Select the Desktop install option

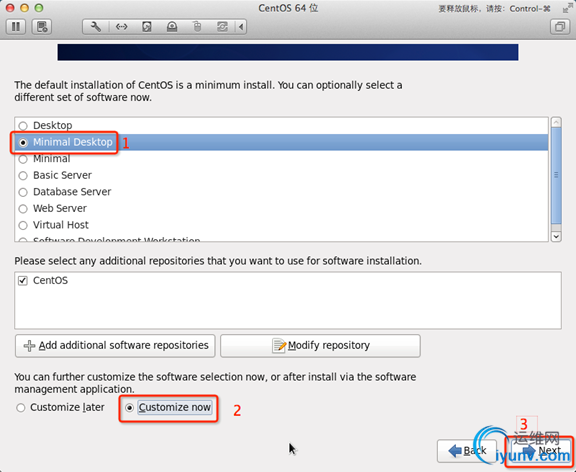point(23,126)
